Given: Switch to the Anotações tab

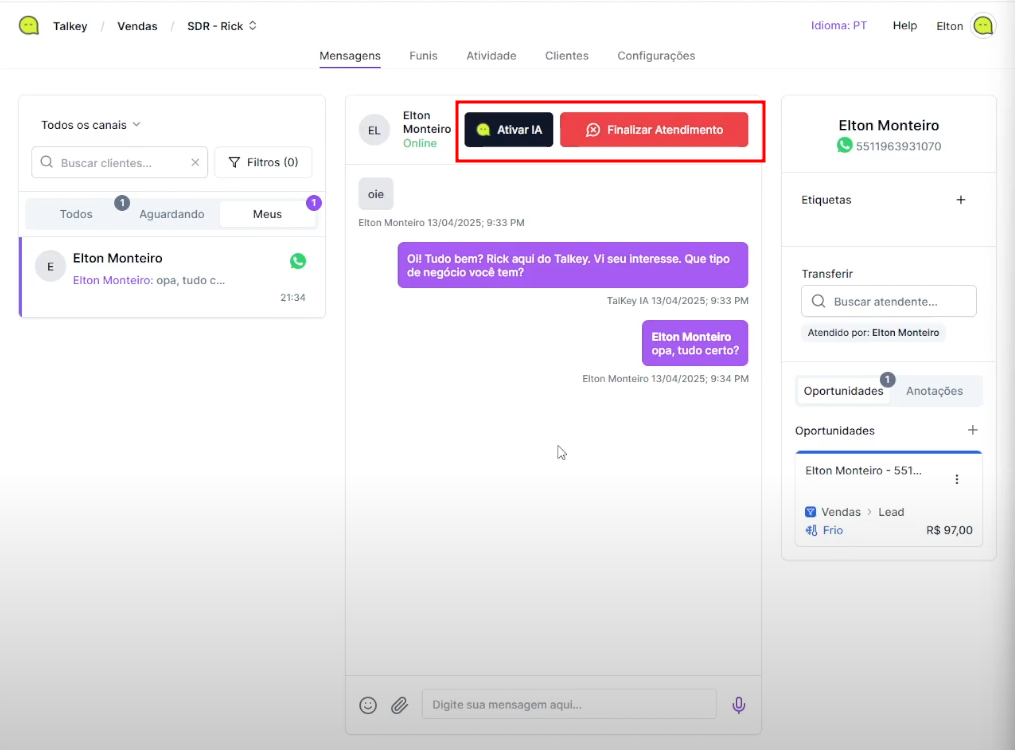Looking at the screenshot, I should click(934, 391).
